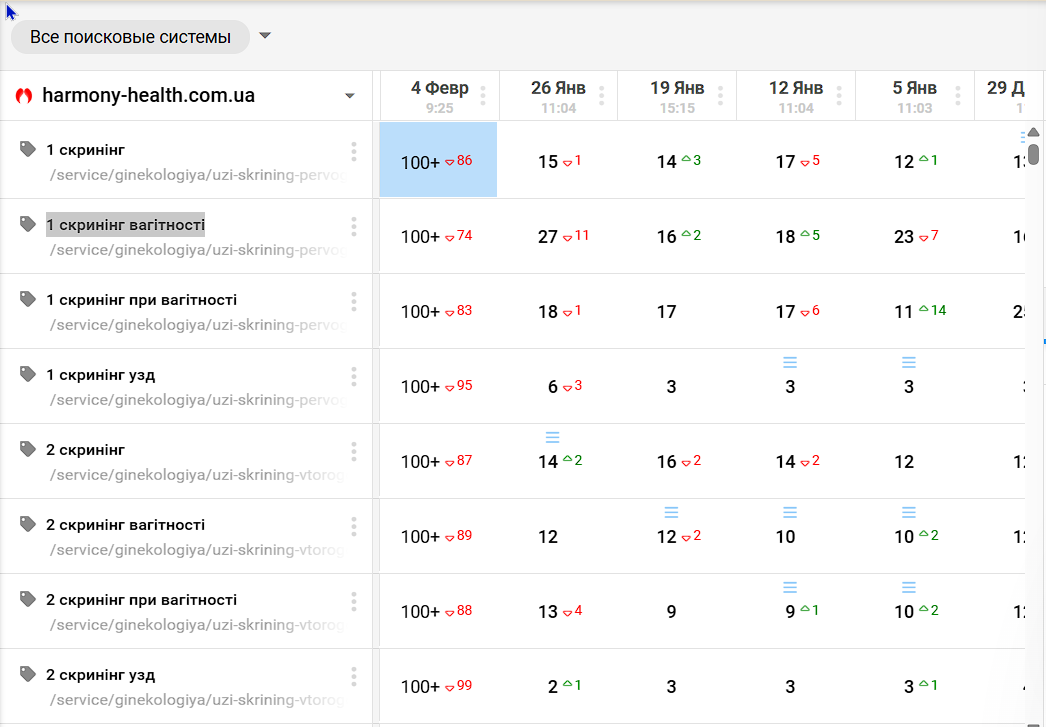Click the three-dot menu of '19 Янв' column
The image size is (1046, 727).
coord(720,96)
